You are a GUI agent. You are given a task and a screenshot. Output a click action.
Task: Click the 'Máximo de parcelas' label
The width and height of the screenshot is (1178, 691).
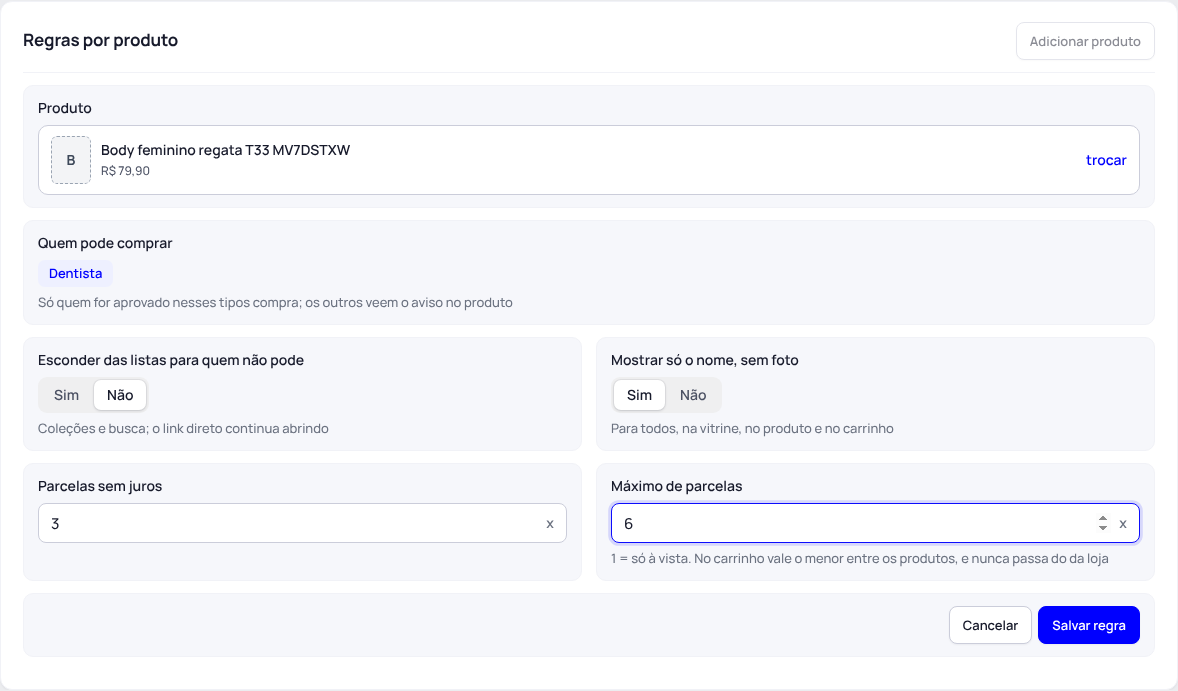pos(676,487)
